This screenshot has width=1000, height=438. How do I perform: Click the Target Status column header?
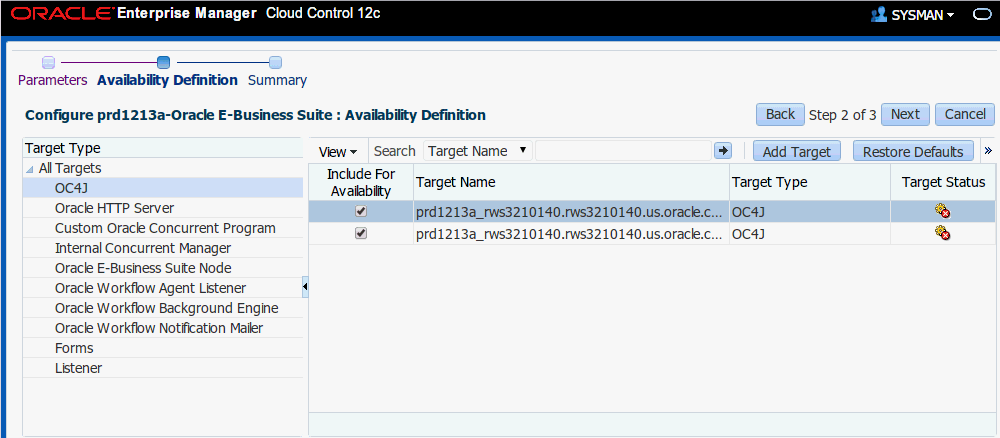(x=943, y=182)
